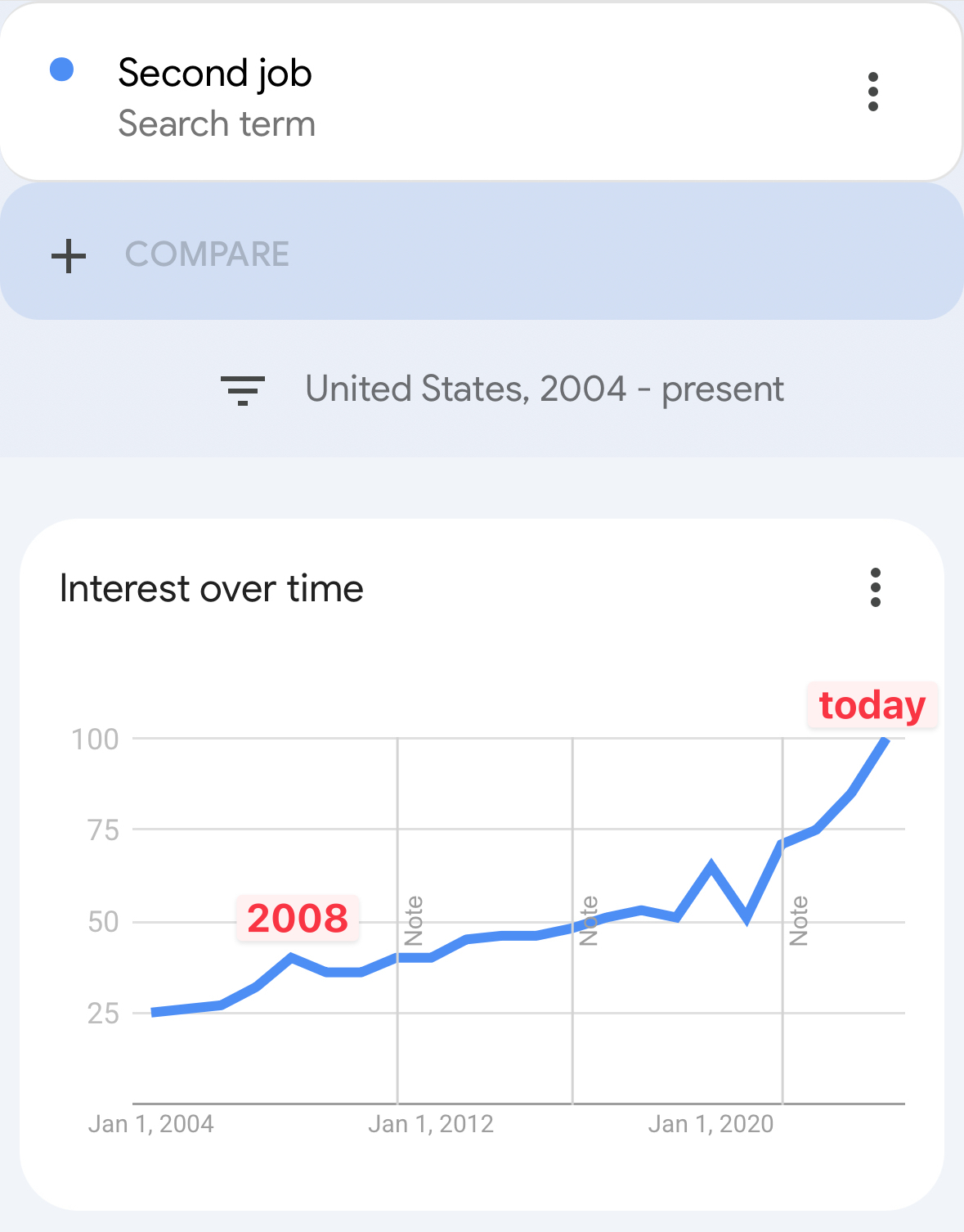The image size is (964, 1232).
Task: Edit the Second job search term
Action: (215, 73)
